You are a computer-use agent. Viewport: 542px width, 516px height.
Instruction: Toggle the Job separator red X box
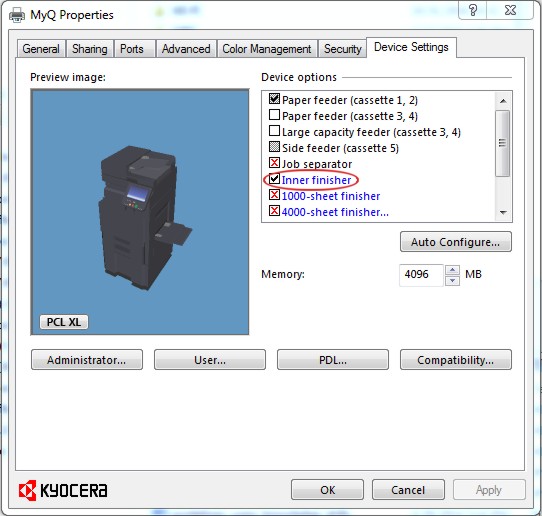(x=274, y=163)
